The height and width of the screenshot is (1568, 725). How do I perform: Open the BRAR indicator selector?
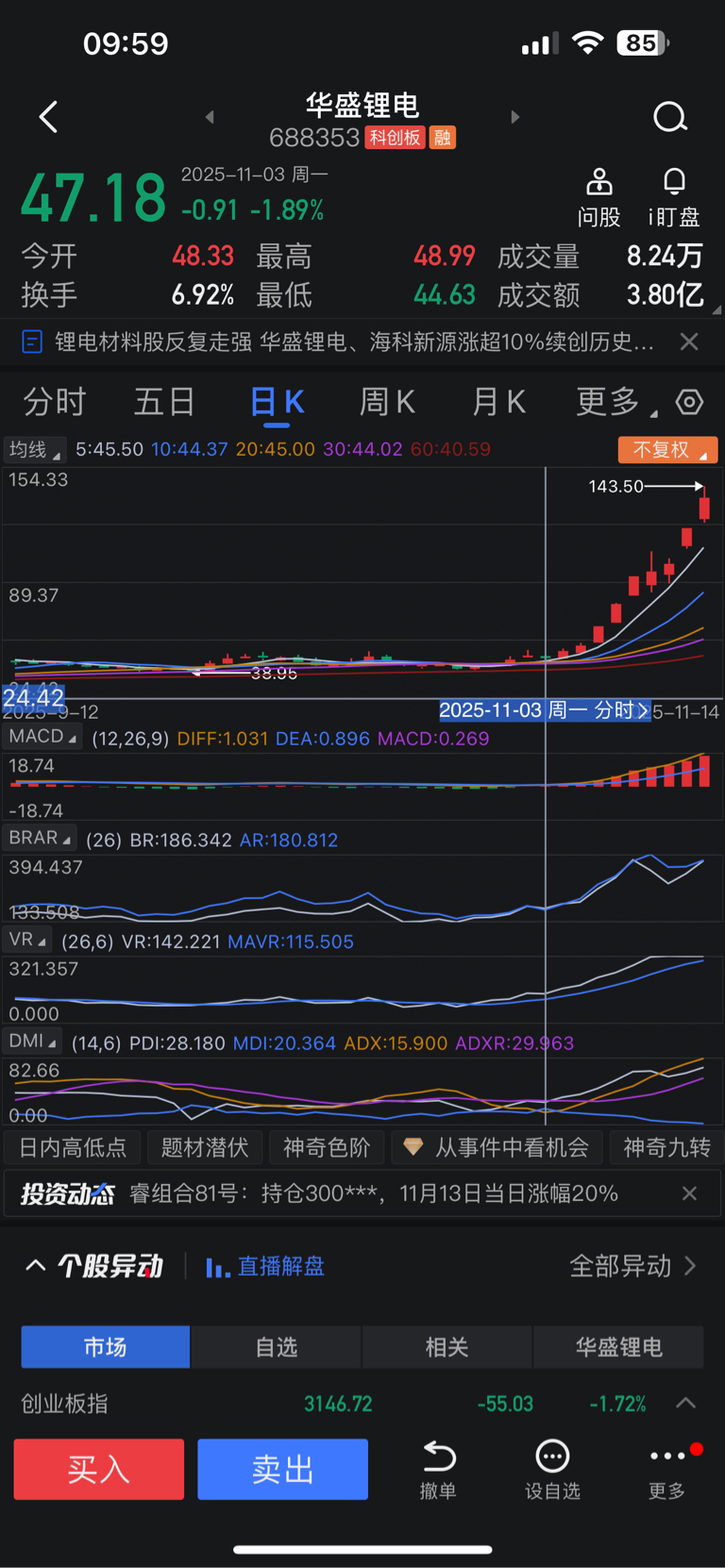(40, 838)
